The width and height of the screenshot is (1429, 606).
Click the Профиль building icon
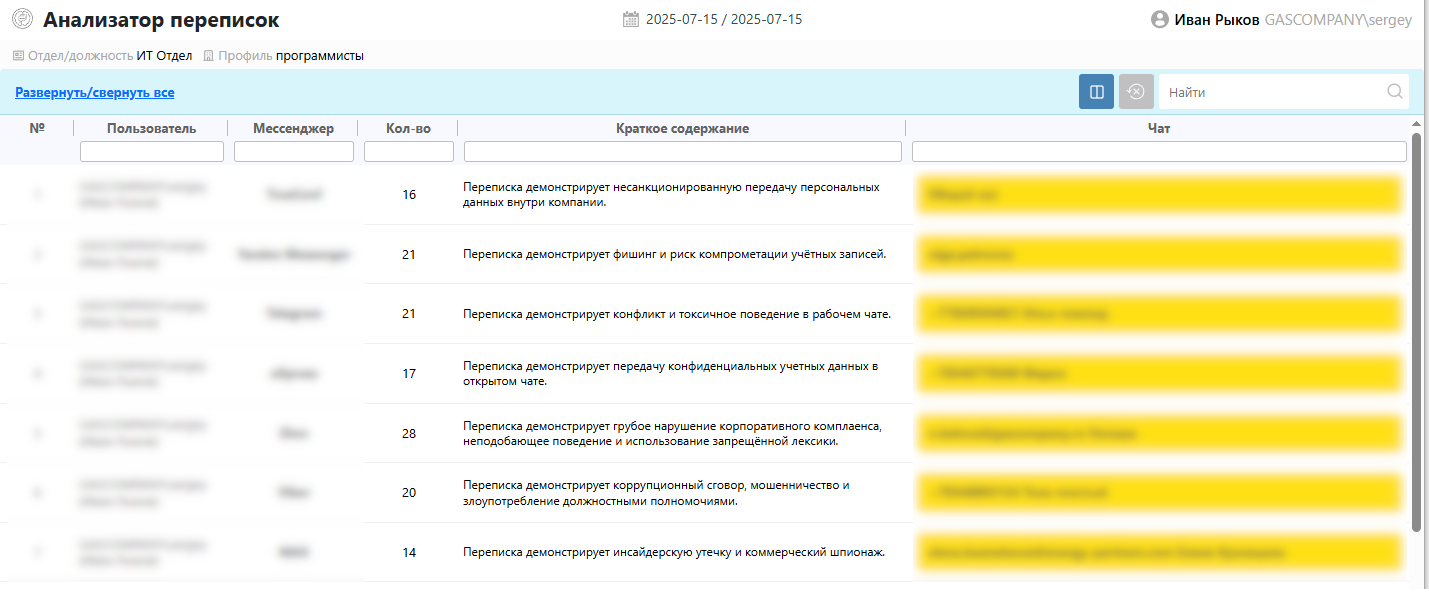[x=208, y=56]
